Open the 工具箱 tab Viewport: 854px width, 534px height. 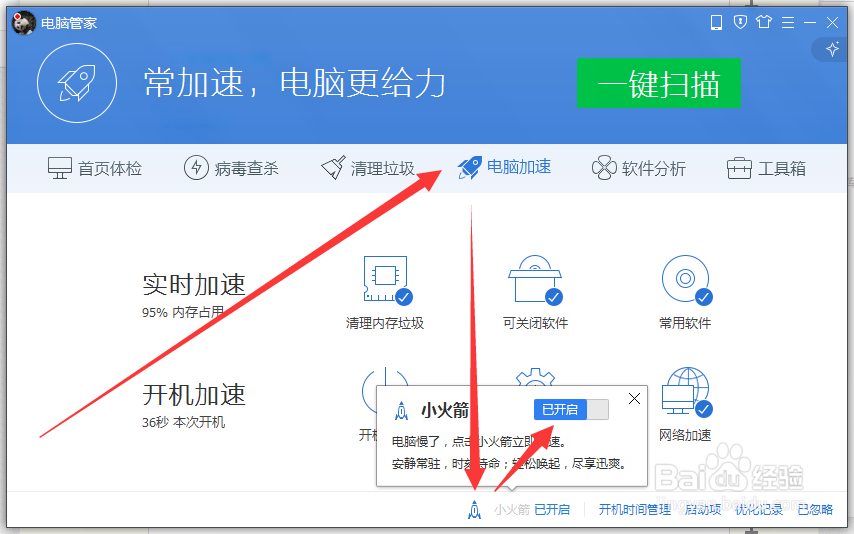point(766,168)
